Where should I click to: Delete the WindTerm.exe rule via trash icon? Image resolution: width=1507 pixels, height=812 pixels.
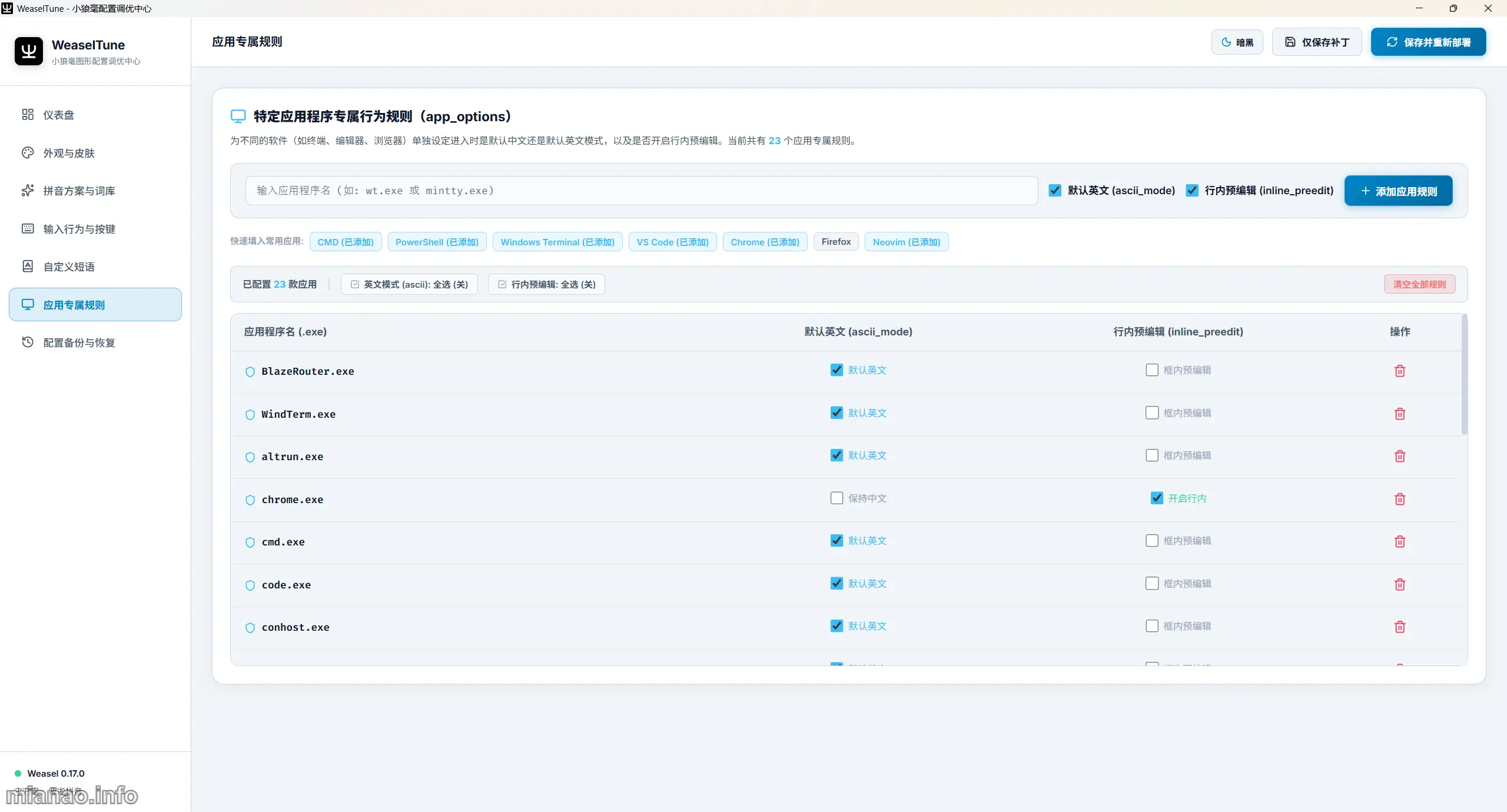[1400, 414]
